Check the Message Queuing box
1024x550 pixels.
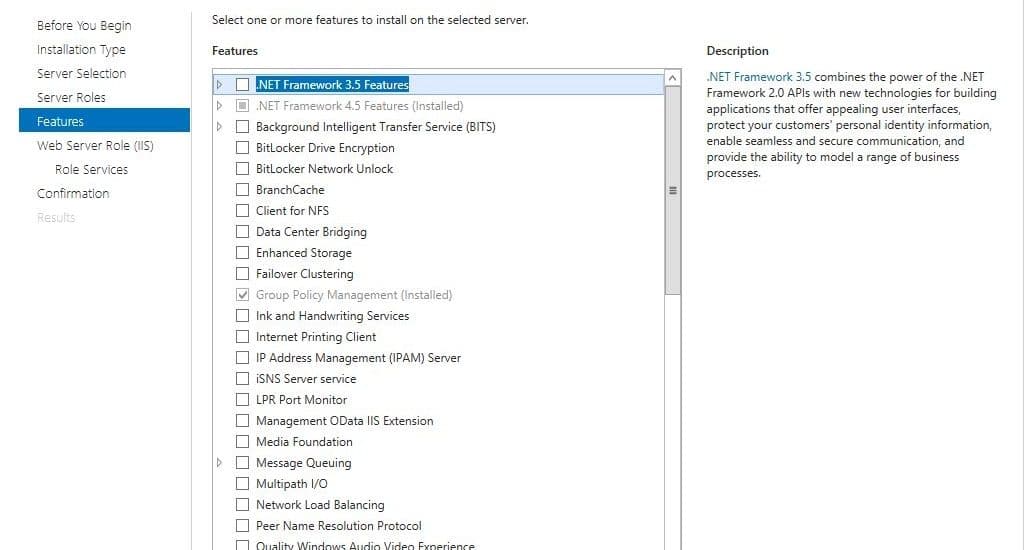pyautogui.click(x=242, y=462)
